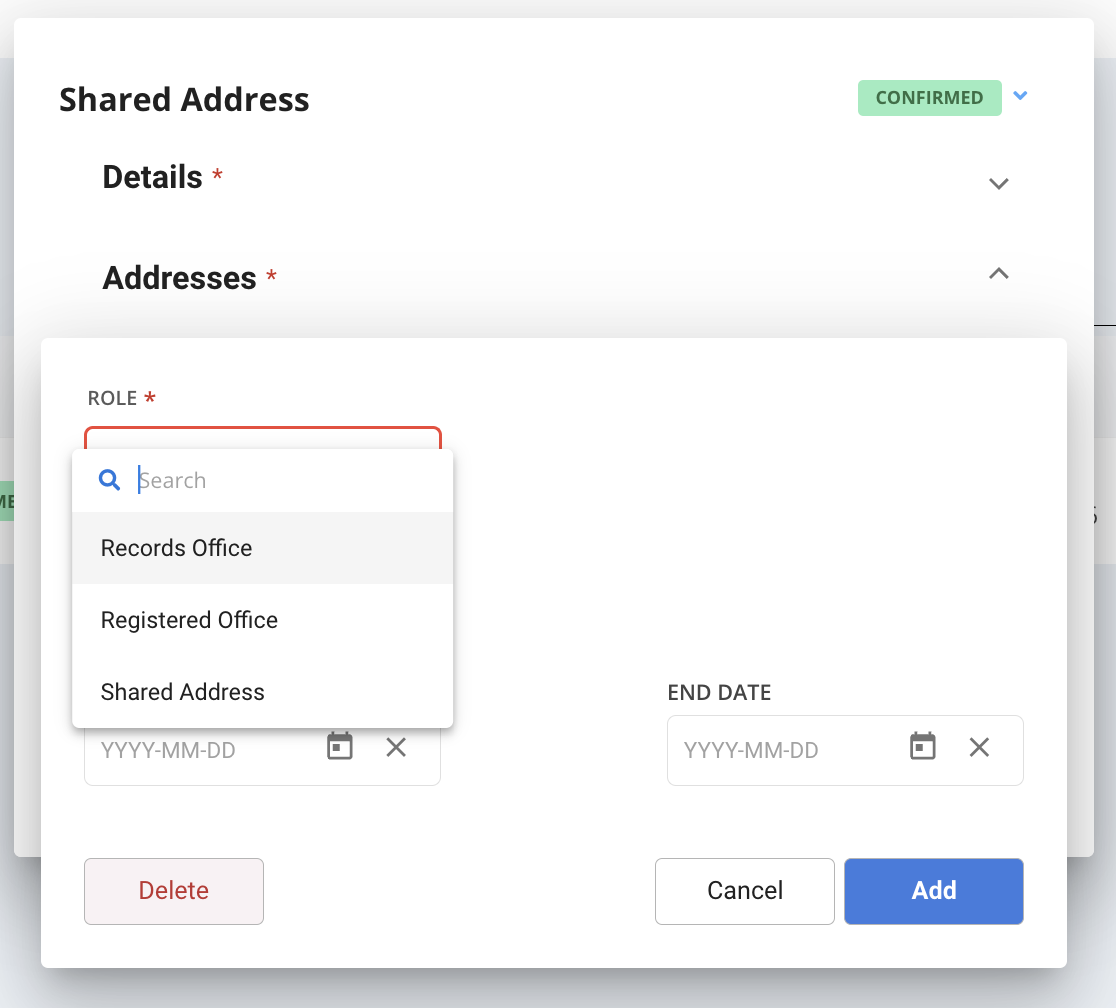The height and width of the screenshot is (1008, 1116).
Task: Click the Add button
Action: 932,890
